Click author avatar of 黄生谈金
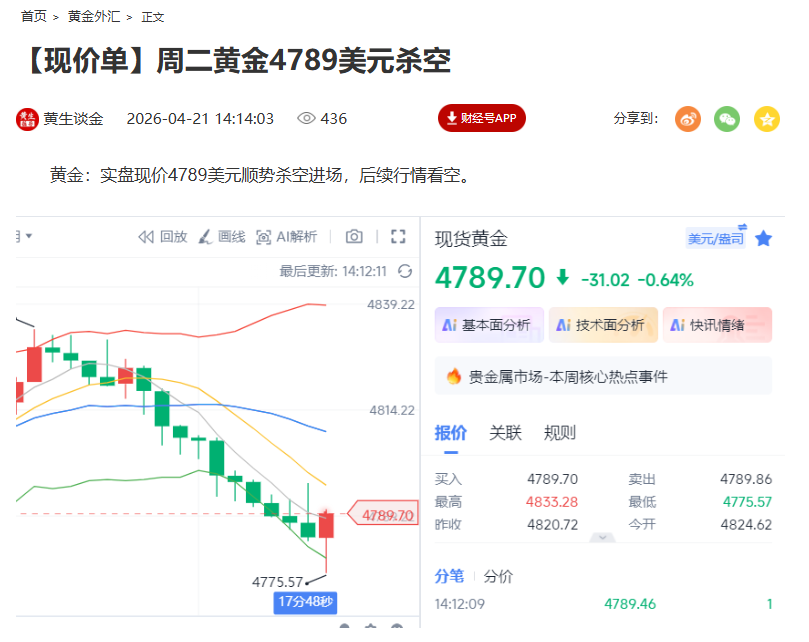 click(x=27, y=119)
